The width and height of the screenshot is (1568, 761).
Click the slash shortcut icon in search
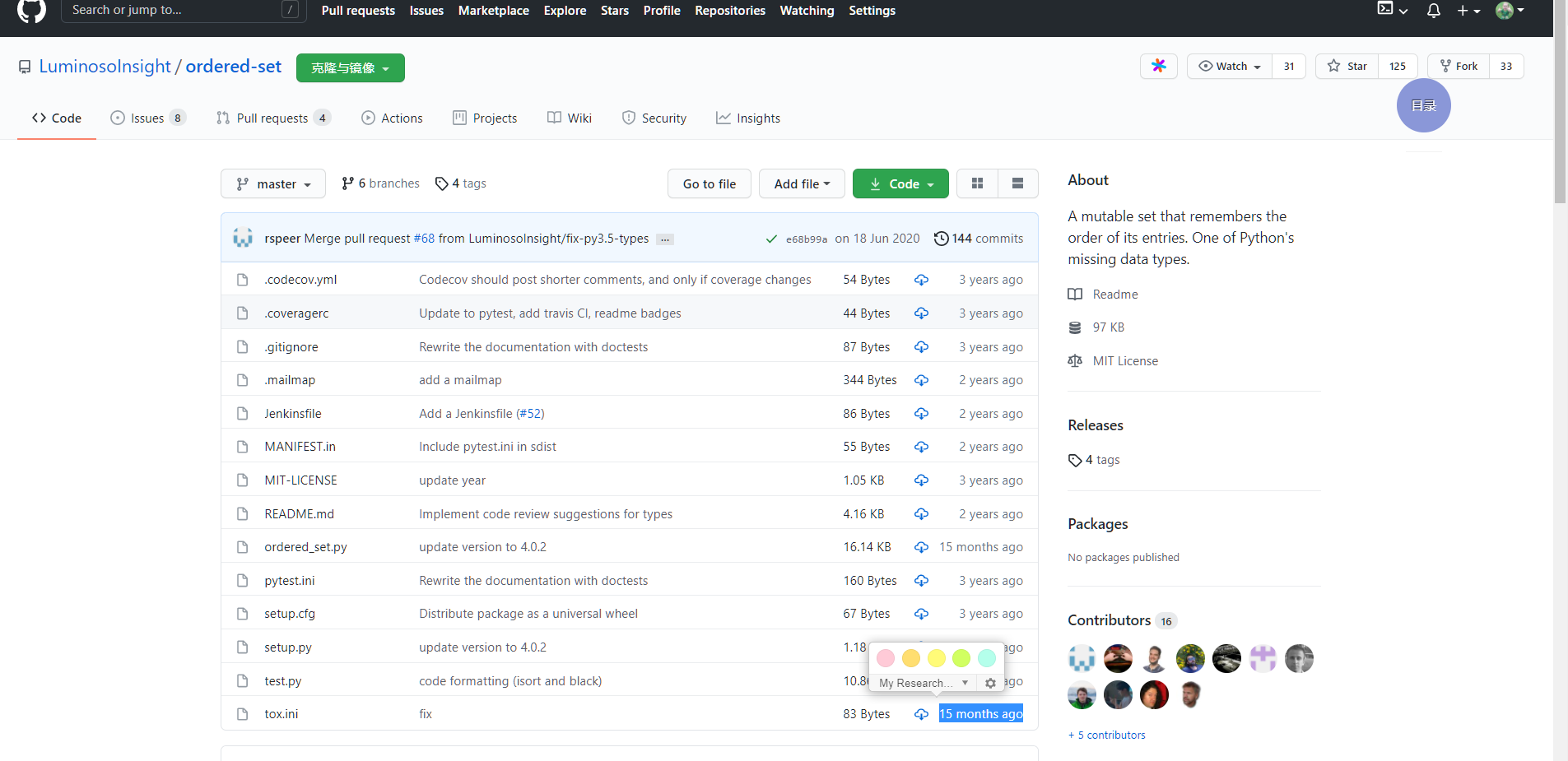290,10
